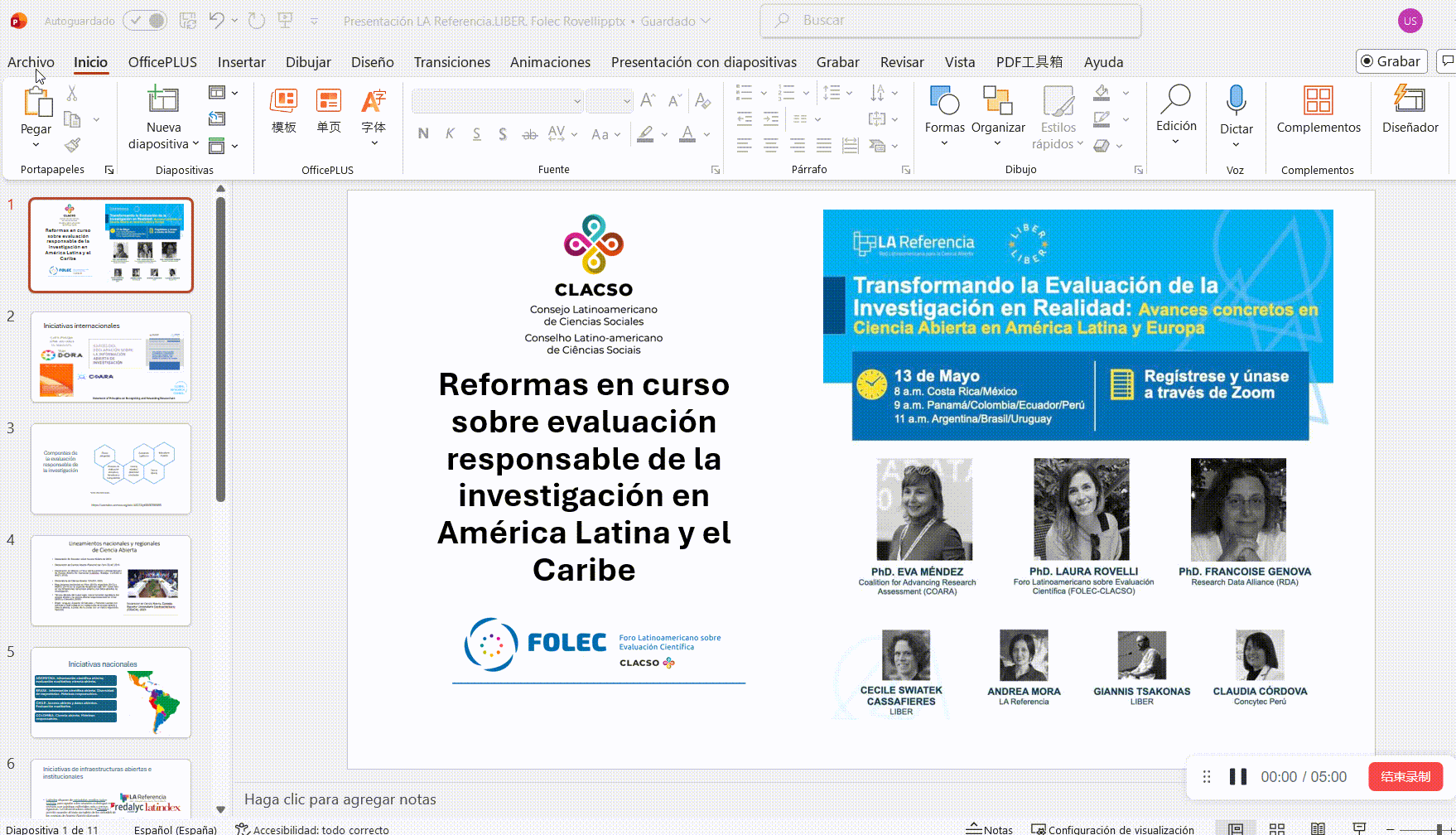This screenshot has width=1456, height=835.
Task: Click the save icon in title bar
Action: coord(188,21)
